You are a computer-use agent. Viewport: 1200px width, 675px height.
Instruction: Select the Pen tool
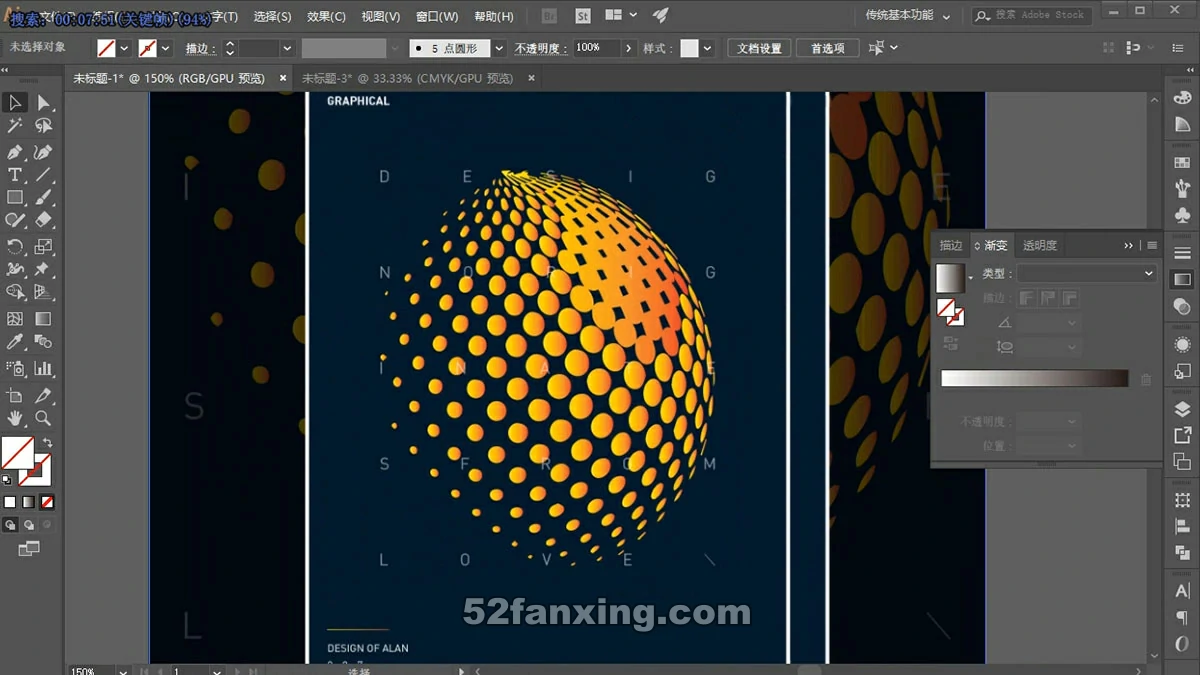tap(15, 152)
